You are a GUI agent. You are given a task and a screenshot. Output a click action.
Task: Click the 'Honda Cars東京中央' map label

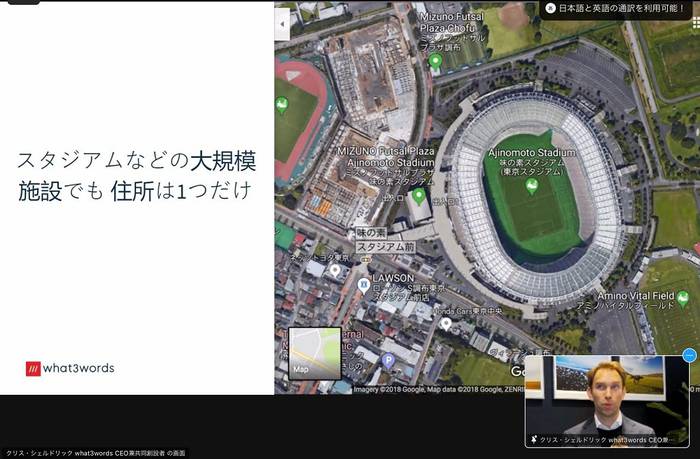(467, 311)
